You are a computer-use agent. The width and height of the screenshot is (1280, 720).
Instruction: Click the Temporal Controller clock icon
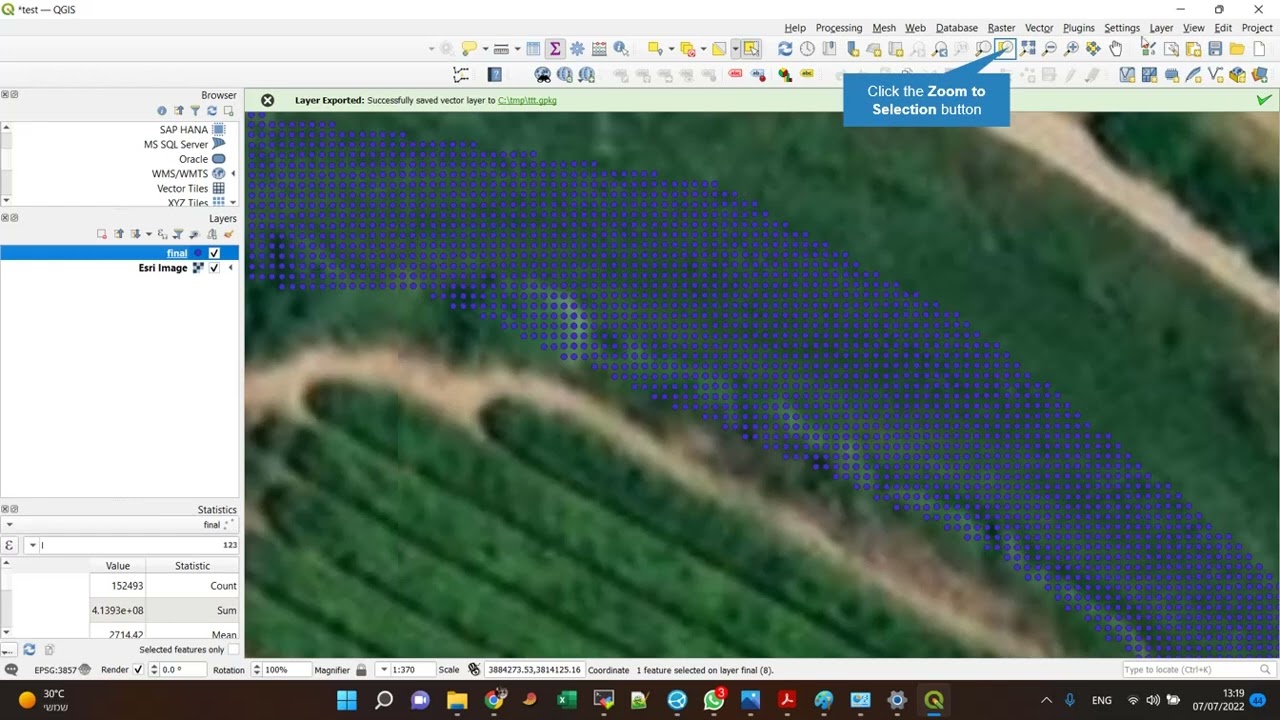pos(807,48)
